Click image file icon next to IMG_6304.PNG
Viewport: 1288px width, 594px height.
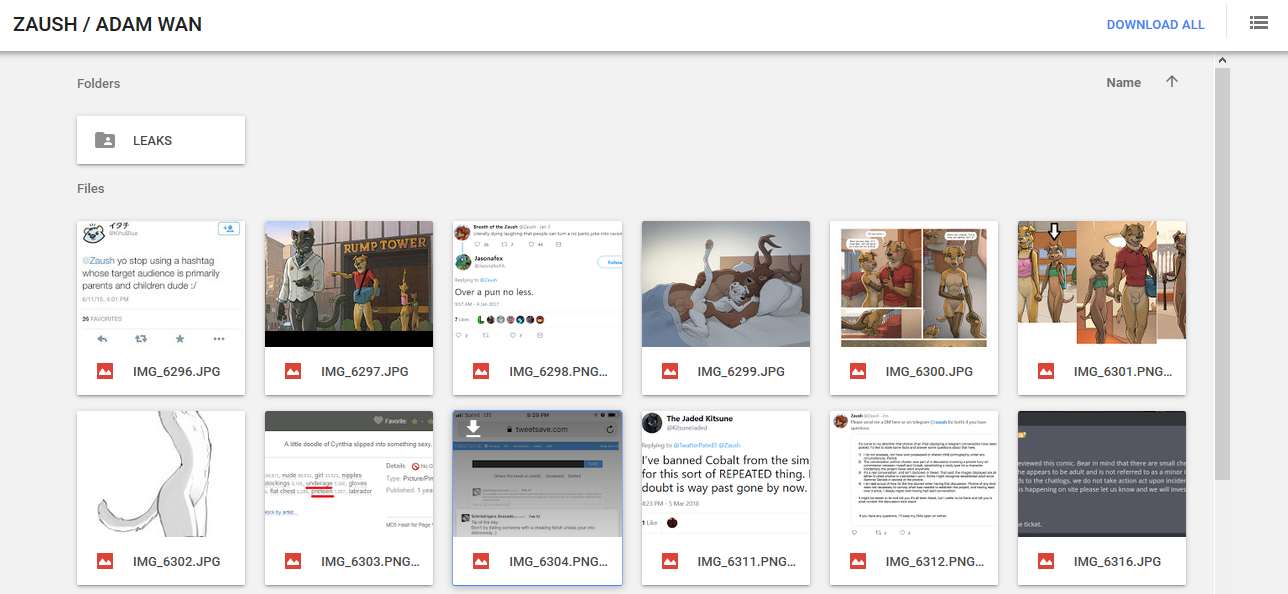tap(481, 561)
